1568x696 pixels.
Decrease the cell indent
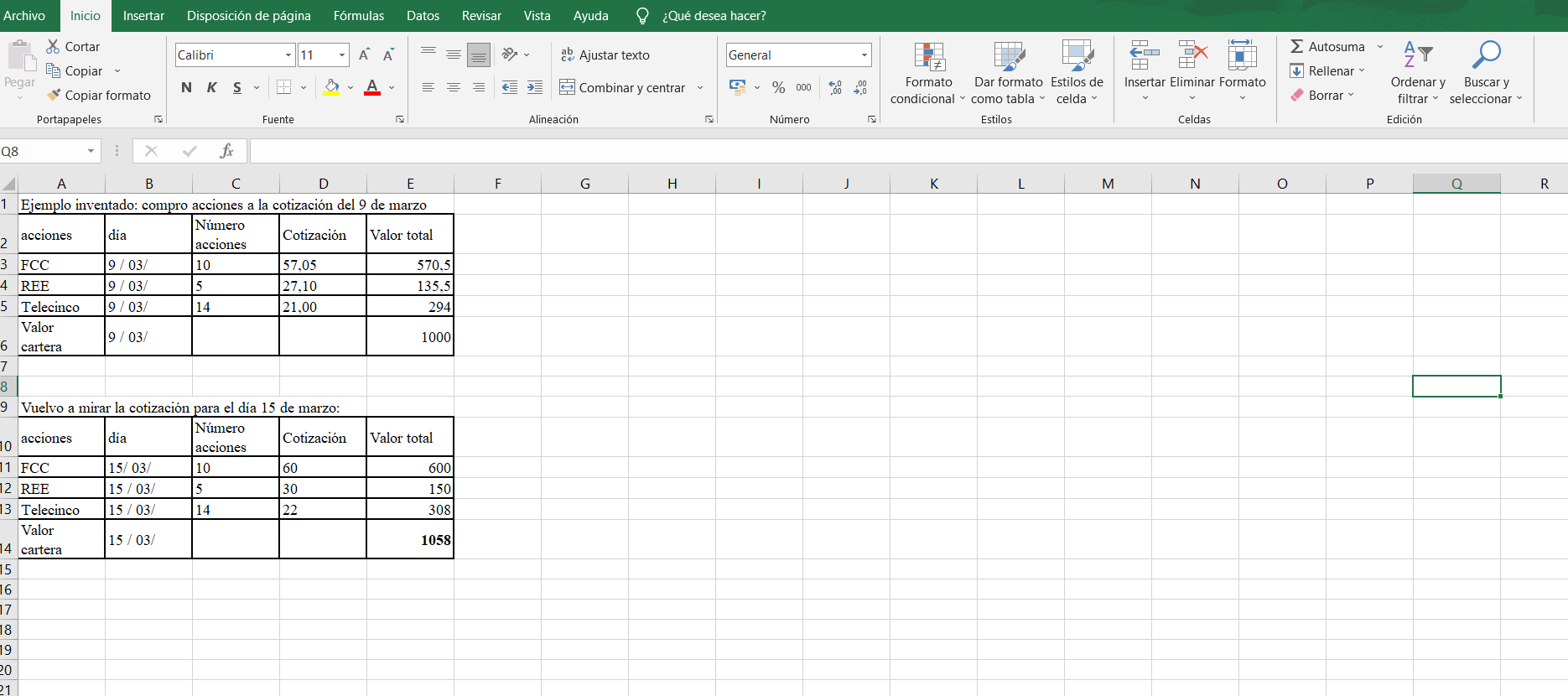point(509,87)
